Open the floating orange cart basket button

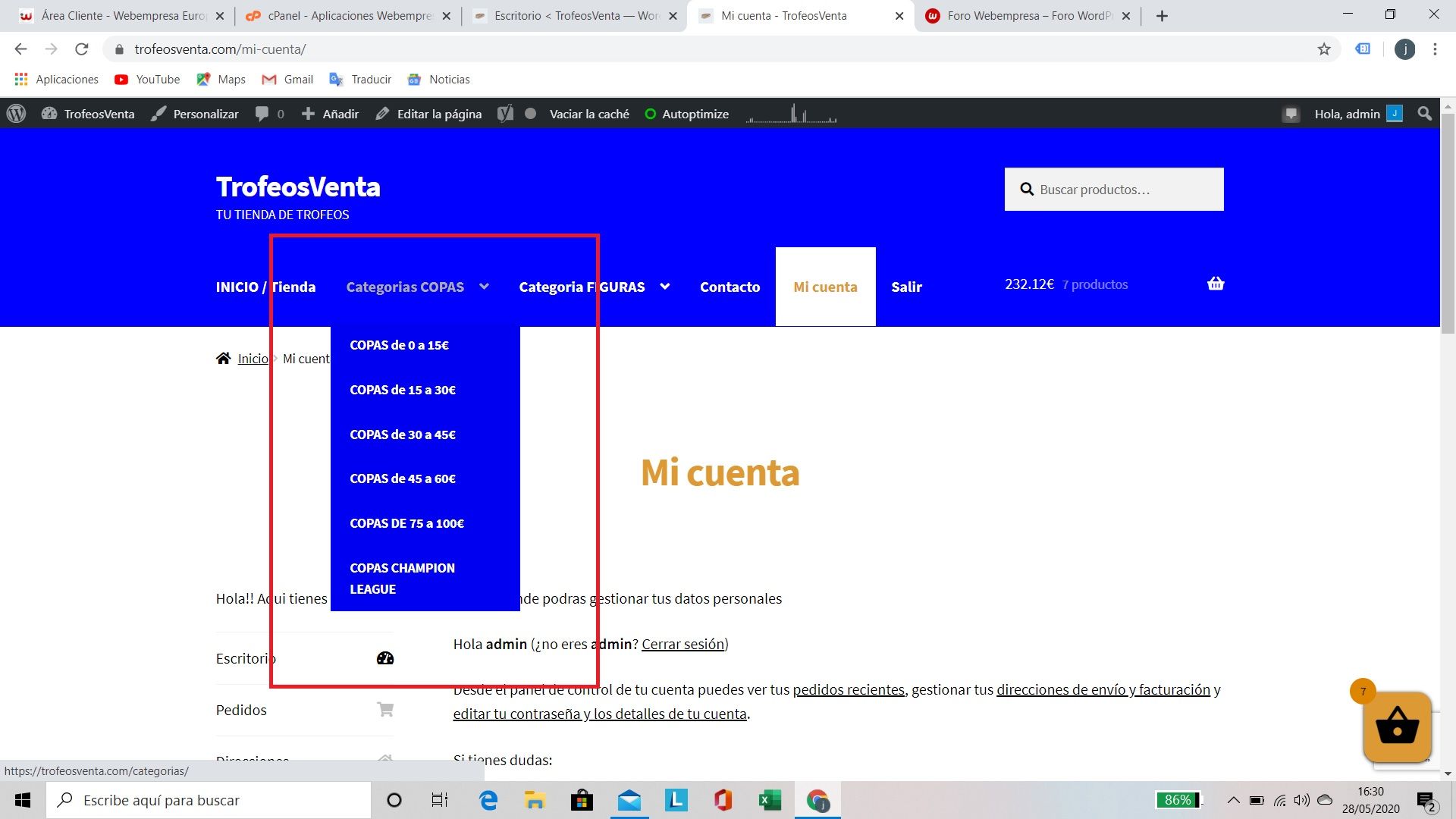coord(1397,726)
